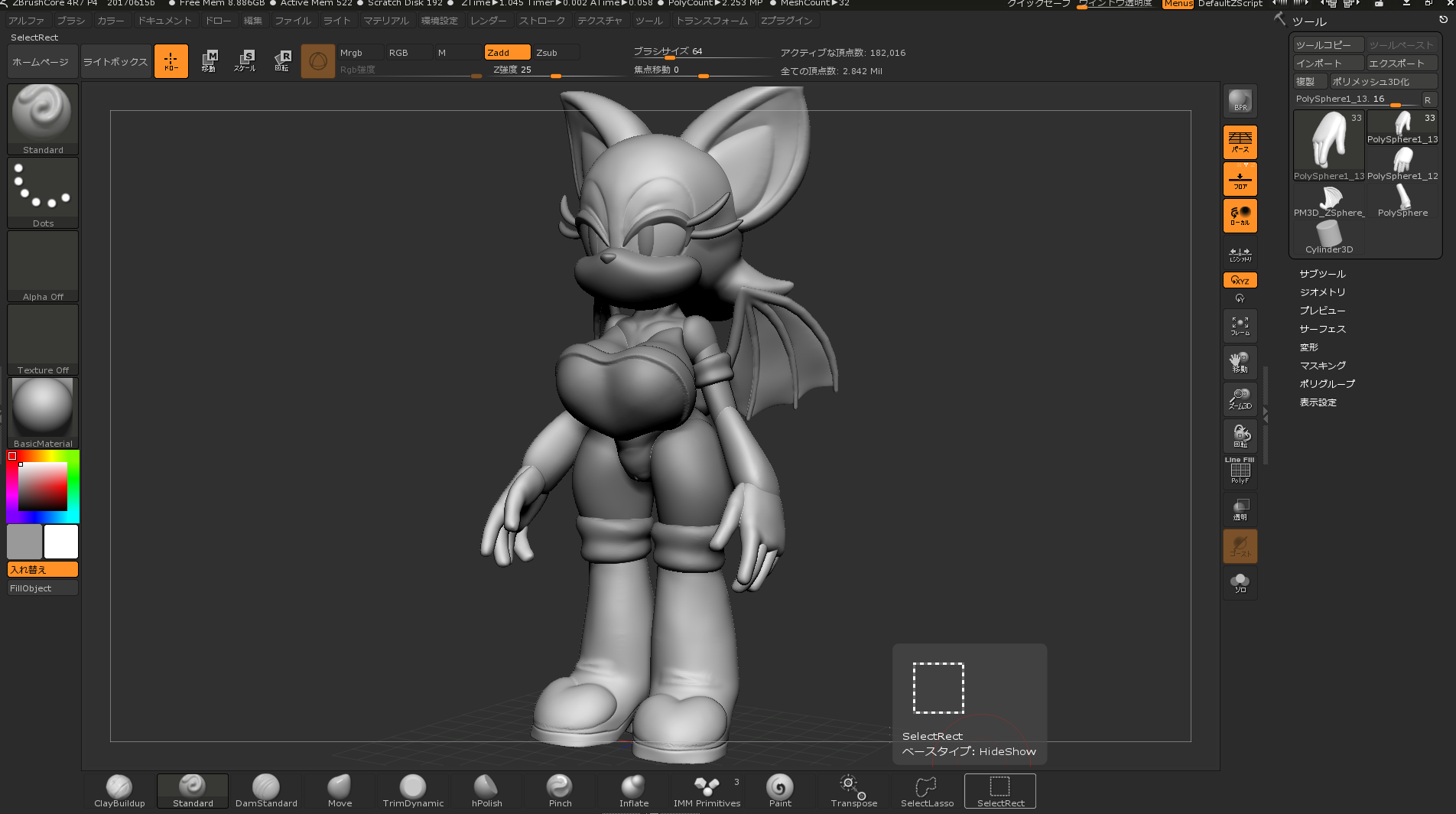Enable Zsub sculpting mode

(555, 53)
